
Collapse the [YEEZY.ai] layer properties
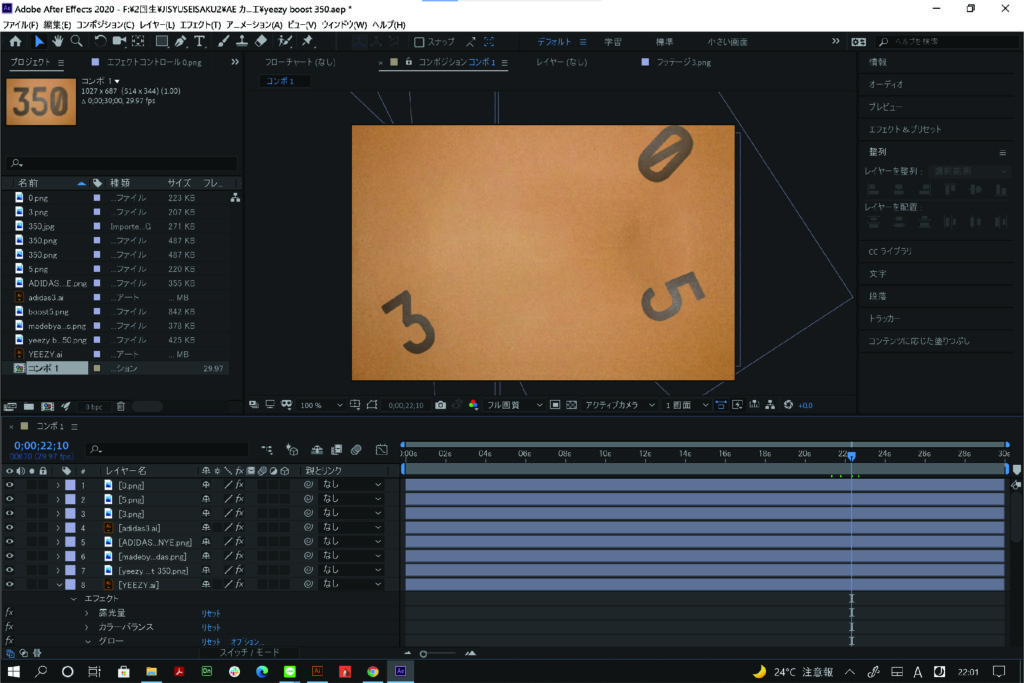tap(59, 584)
